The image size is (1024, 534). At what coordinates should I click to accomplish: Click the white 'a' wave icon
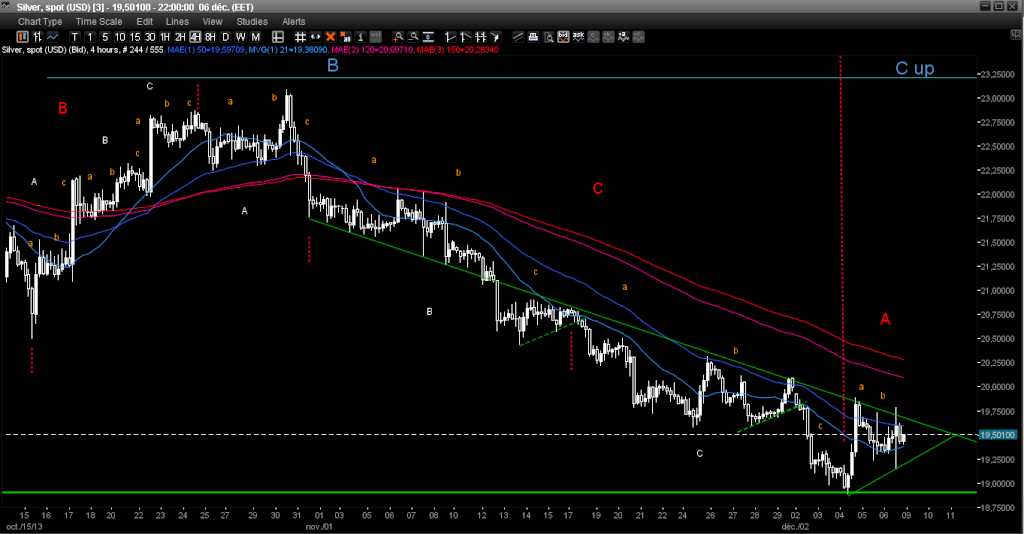coord(623,37)
